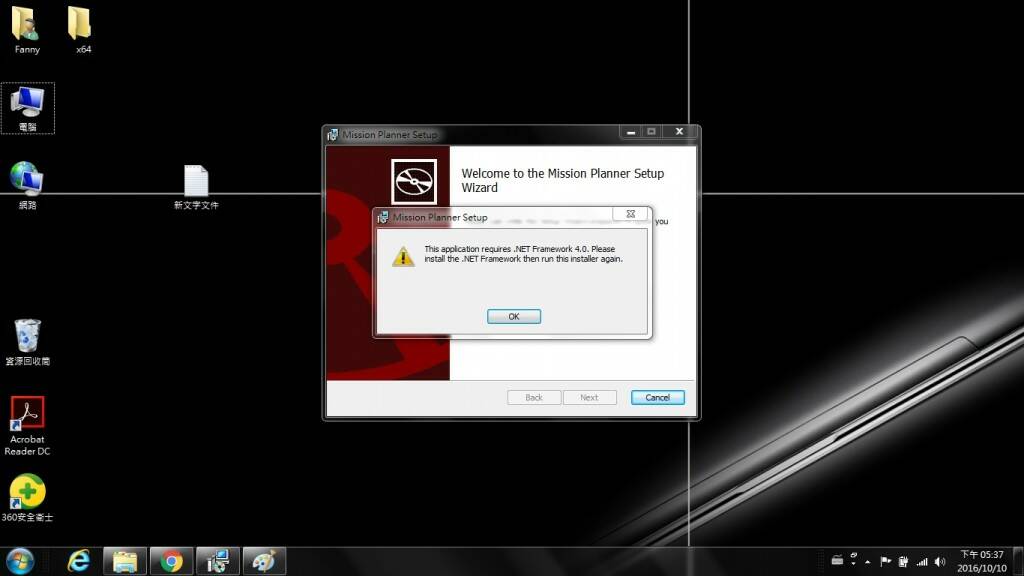Screen dimensions: 1024x576
Task: Select the 網路 Network desktop icon
Action: click(x=27, y=185)
